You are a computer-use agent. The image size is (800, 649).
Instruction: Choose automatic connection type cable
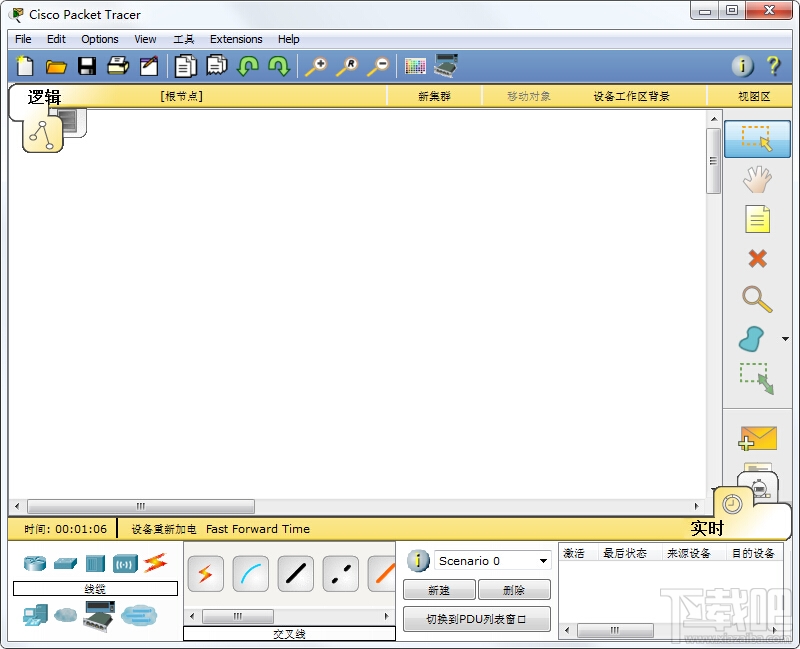206,574
